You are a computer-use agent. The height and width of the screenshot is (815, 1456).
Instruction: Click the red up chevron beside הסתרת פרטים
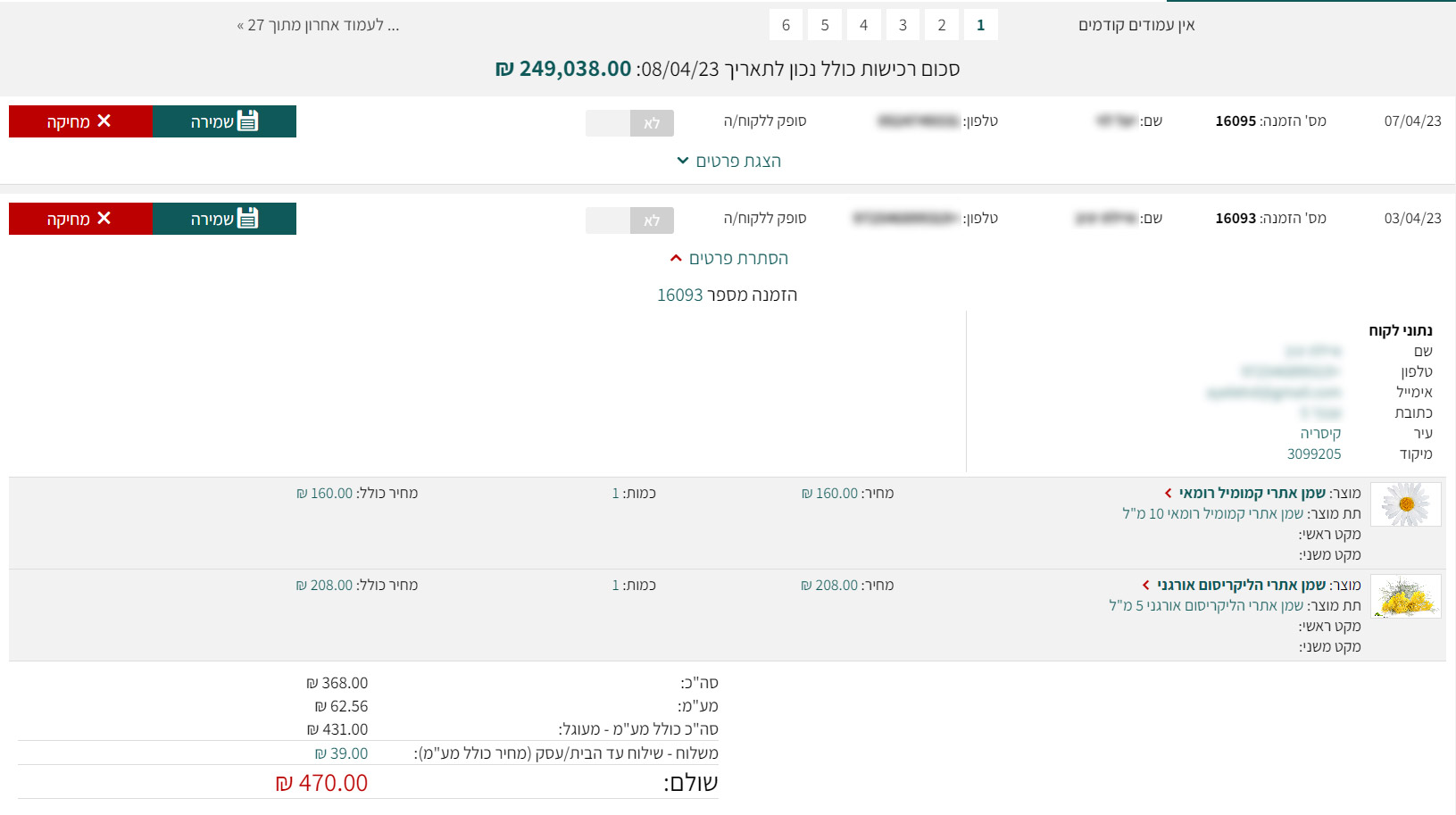pos(676,258)
